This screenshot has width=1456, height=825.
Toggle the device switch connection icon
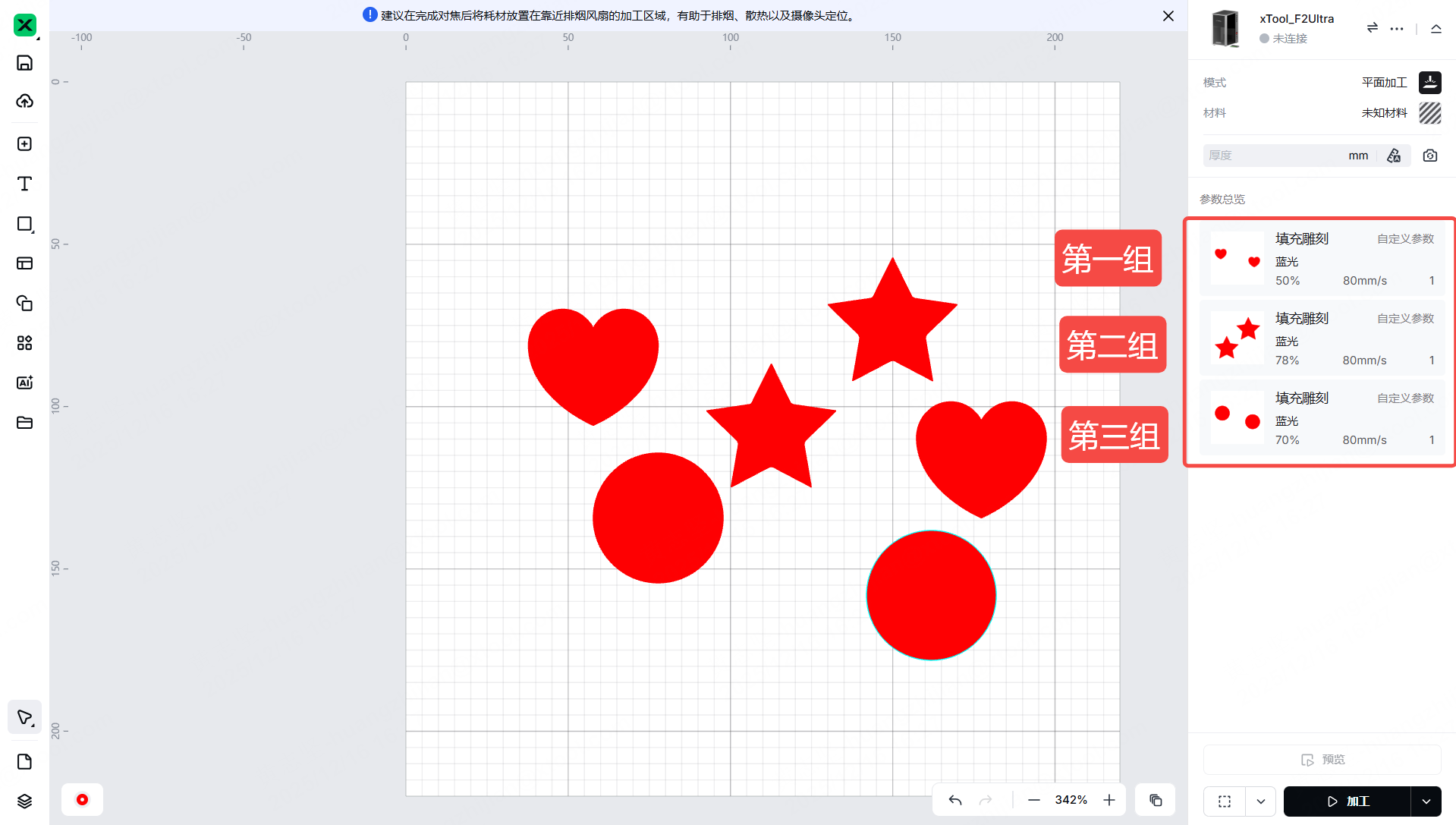[x=1372, y=28]
